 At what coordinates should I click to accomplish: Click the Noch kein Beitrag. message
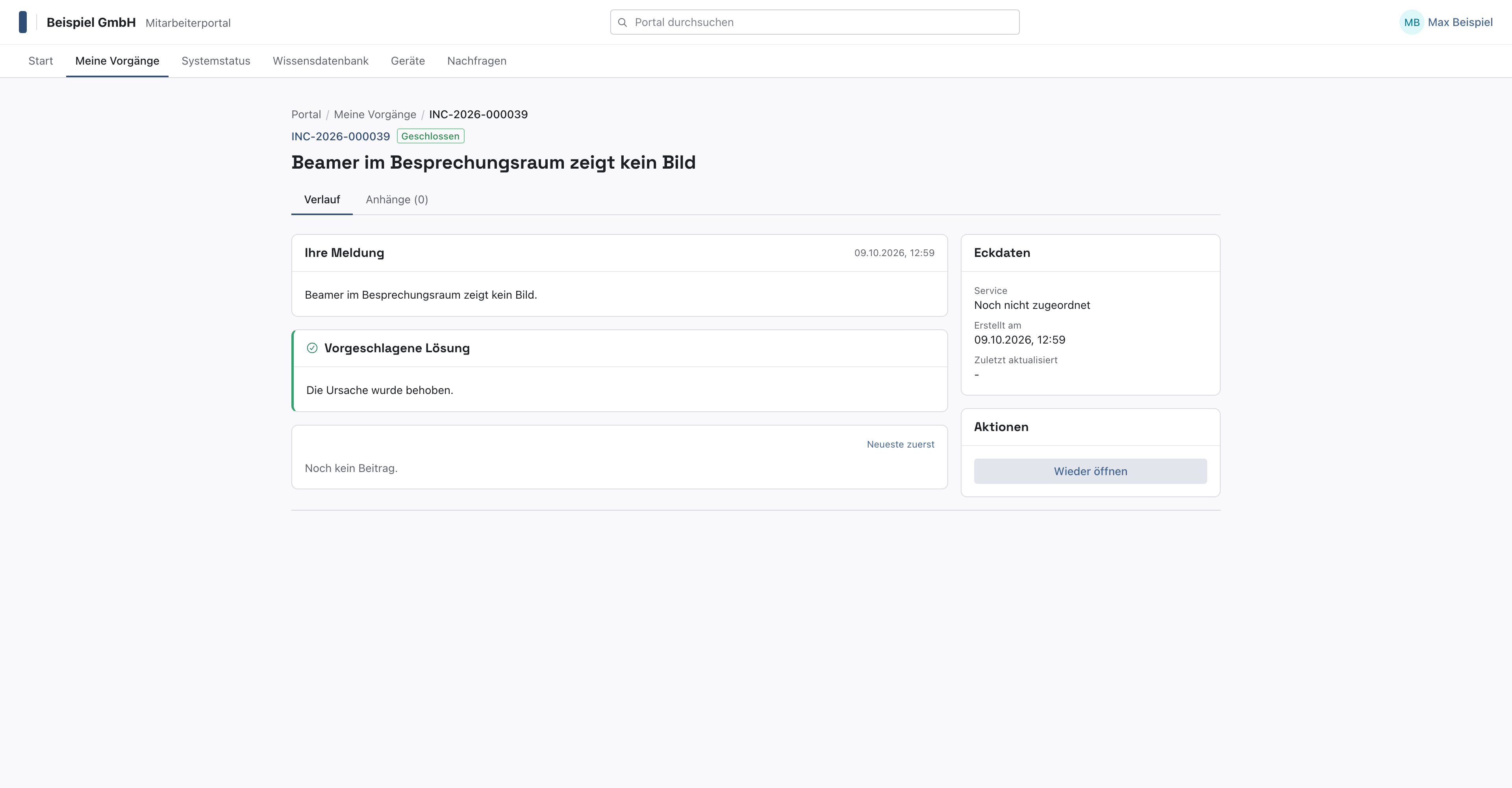pyautogui.click(x=351, y=468)
